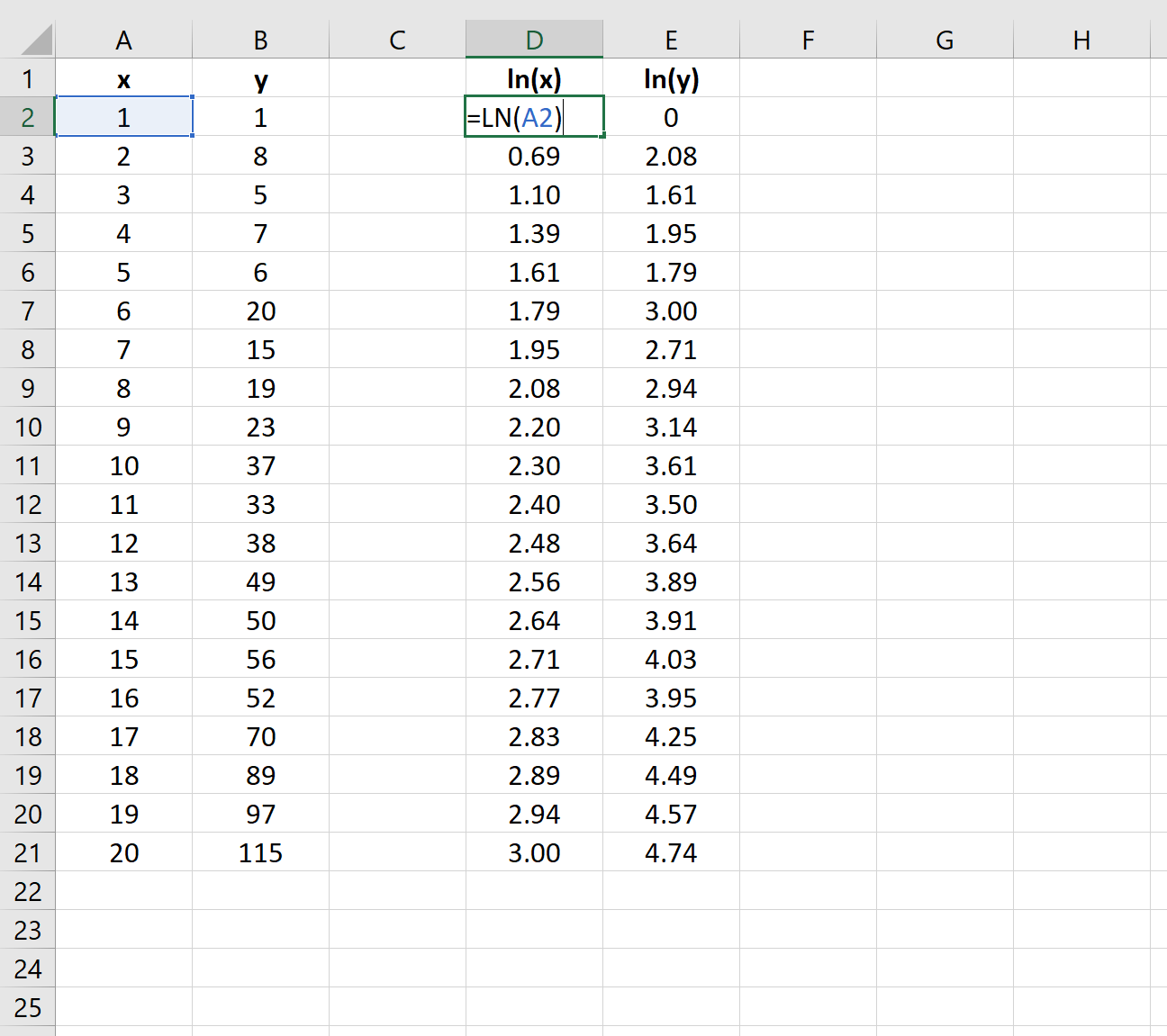
Task: Click the x header cell in A1
Action: click(x=124, y=78)
